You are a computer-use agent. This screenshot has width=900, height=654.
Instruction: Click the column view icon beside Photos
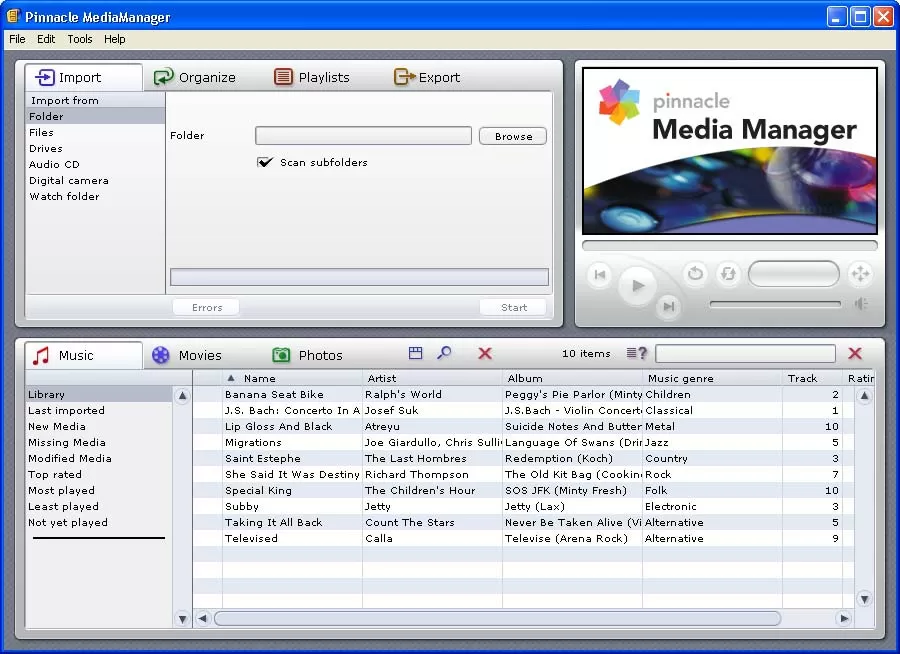click(x=416, y=353)
